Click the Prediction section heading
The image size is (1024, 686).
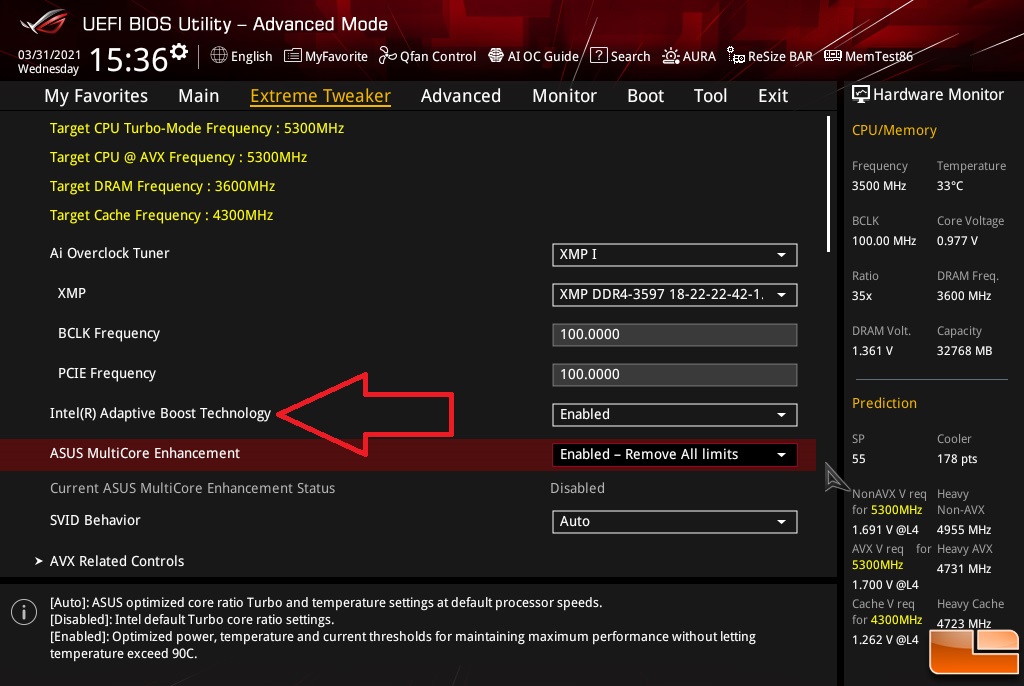pos(884,403)
